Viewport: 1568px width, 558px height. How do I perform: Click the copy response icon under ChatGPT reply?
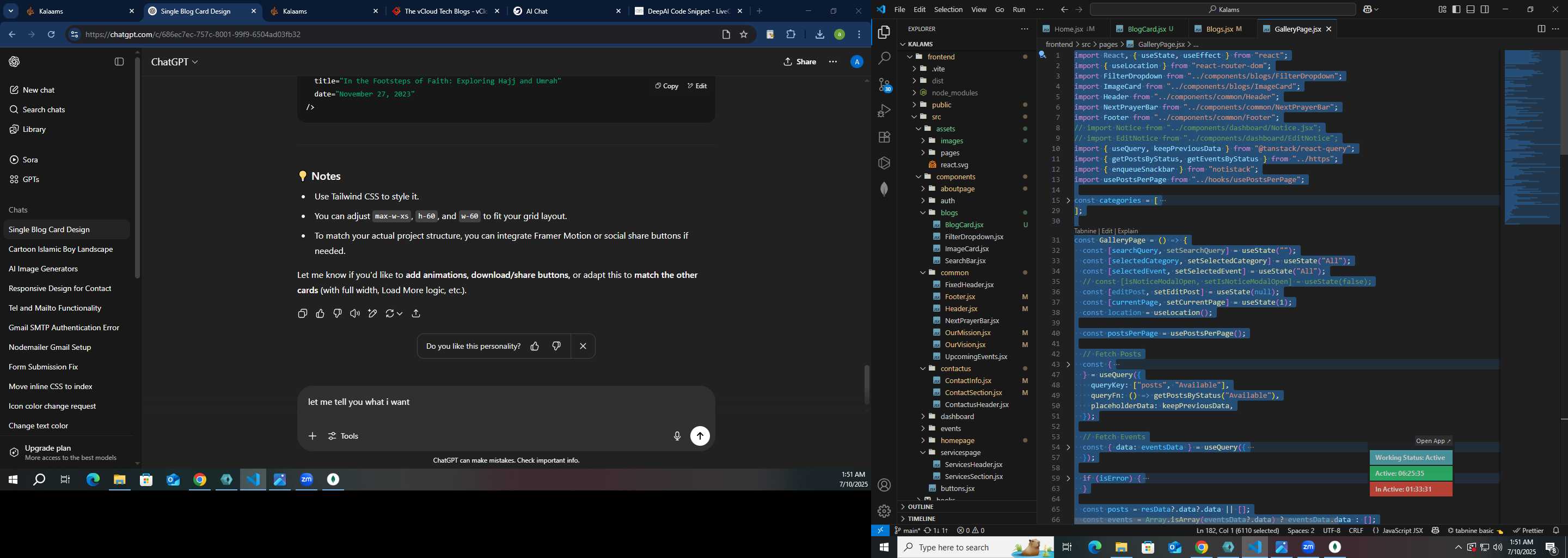(303, 313)
